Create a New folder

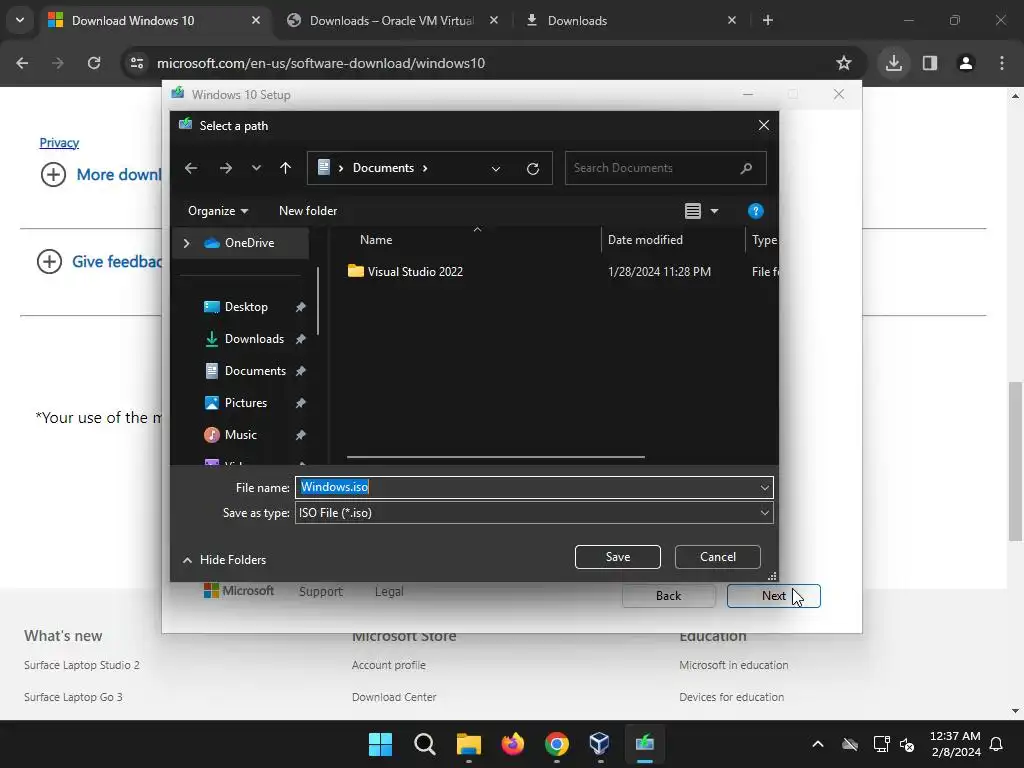308,211
